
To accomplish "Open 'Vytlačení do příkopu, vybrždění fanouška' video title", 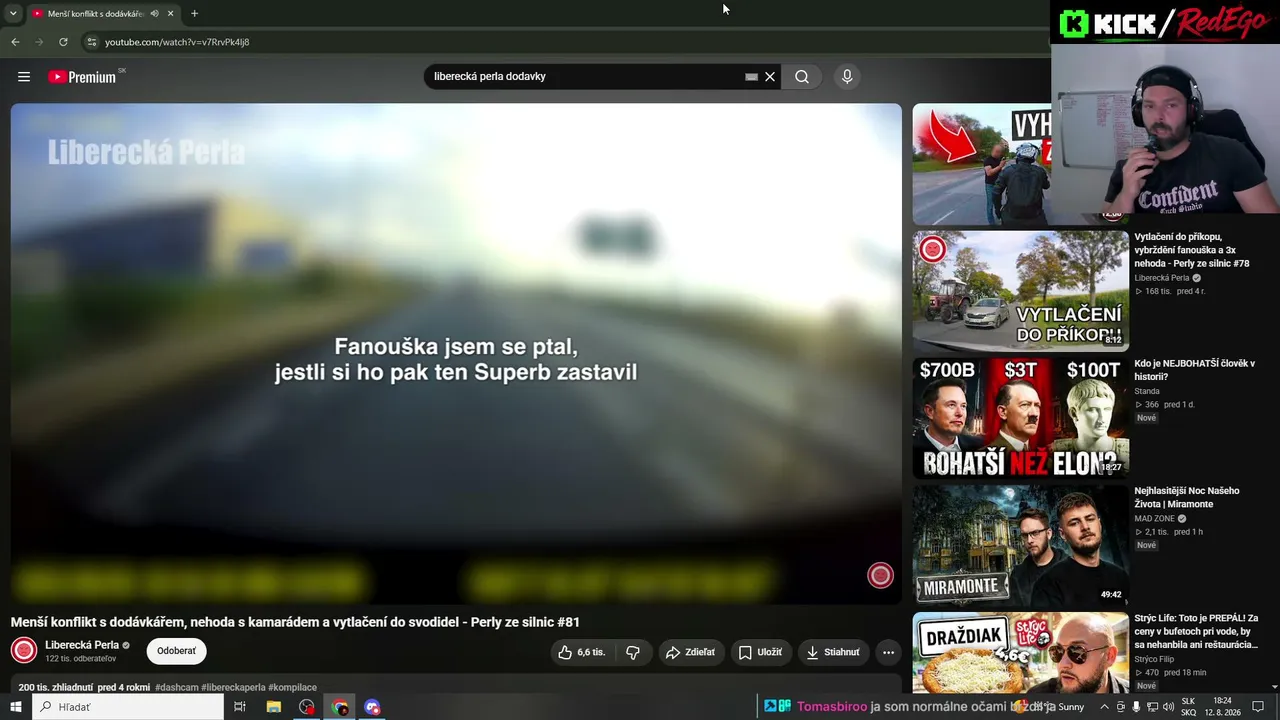I will point(1191,250).
